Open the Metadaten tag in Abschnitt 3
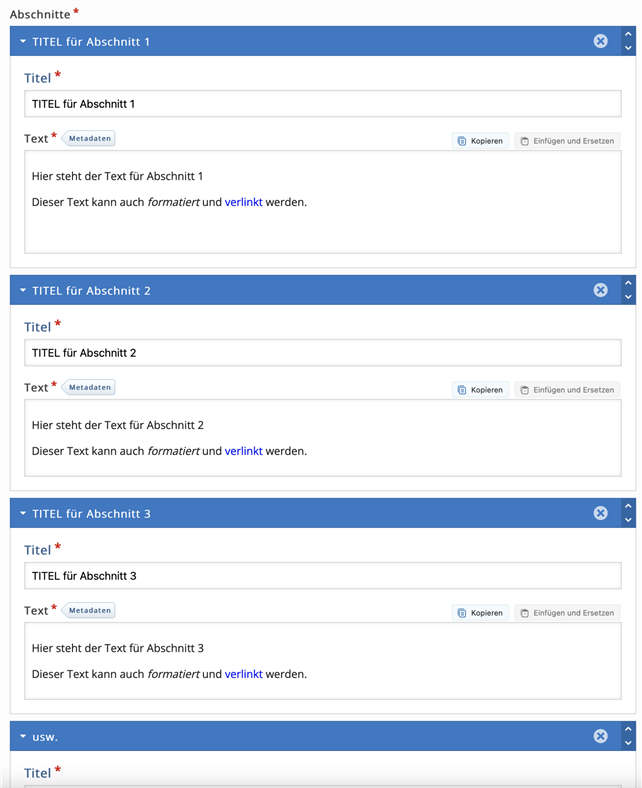 coord(90,610)
